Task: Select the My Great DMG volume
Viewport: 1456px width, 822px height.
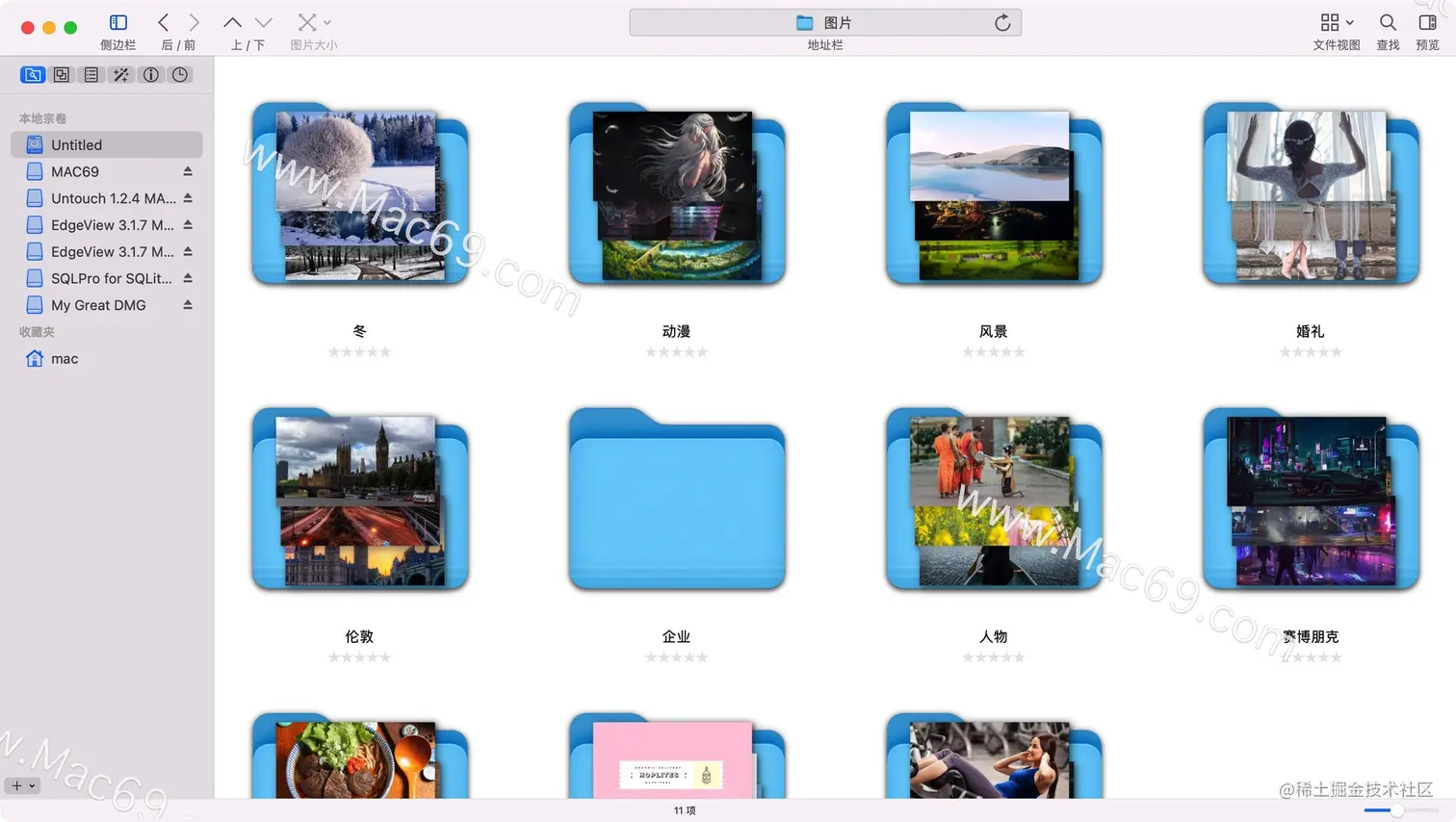Action: (x=107, y=305)
